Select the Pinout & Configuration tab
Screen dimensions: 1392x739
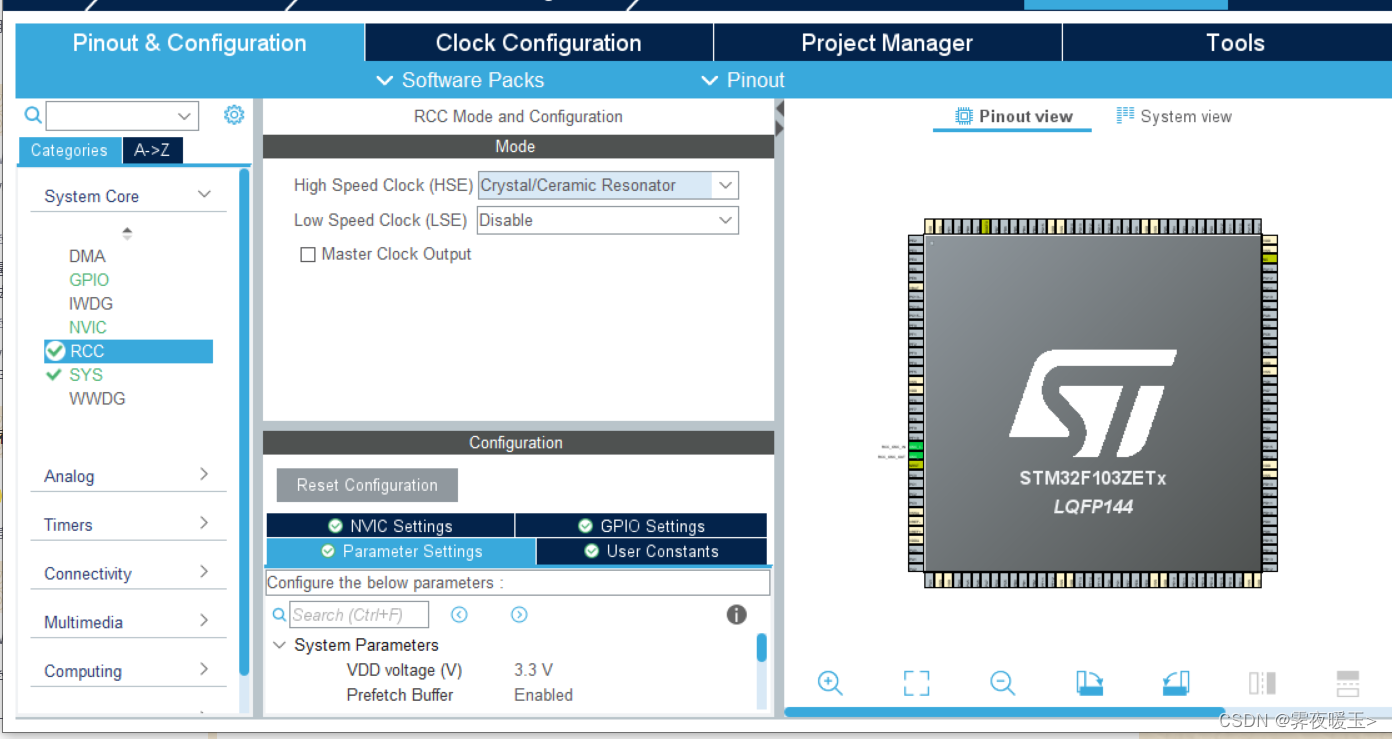pyautogui.click(x=190, y=43)
